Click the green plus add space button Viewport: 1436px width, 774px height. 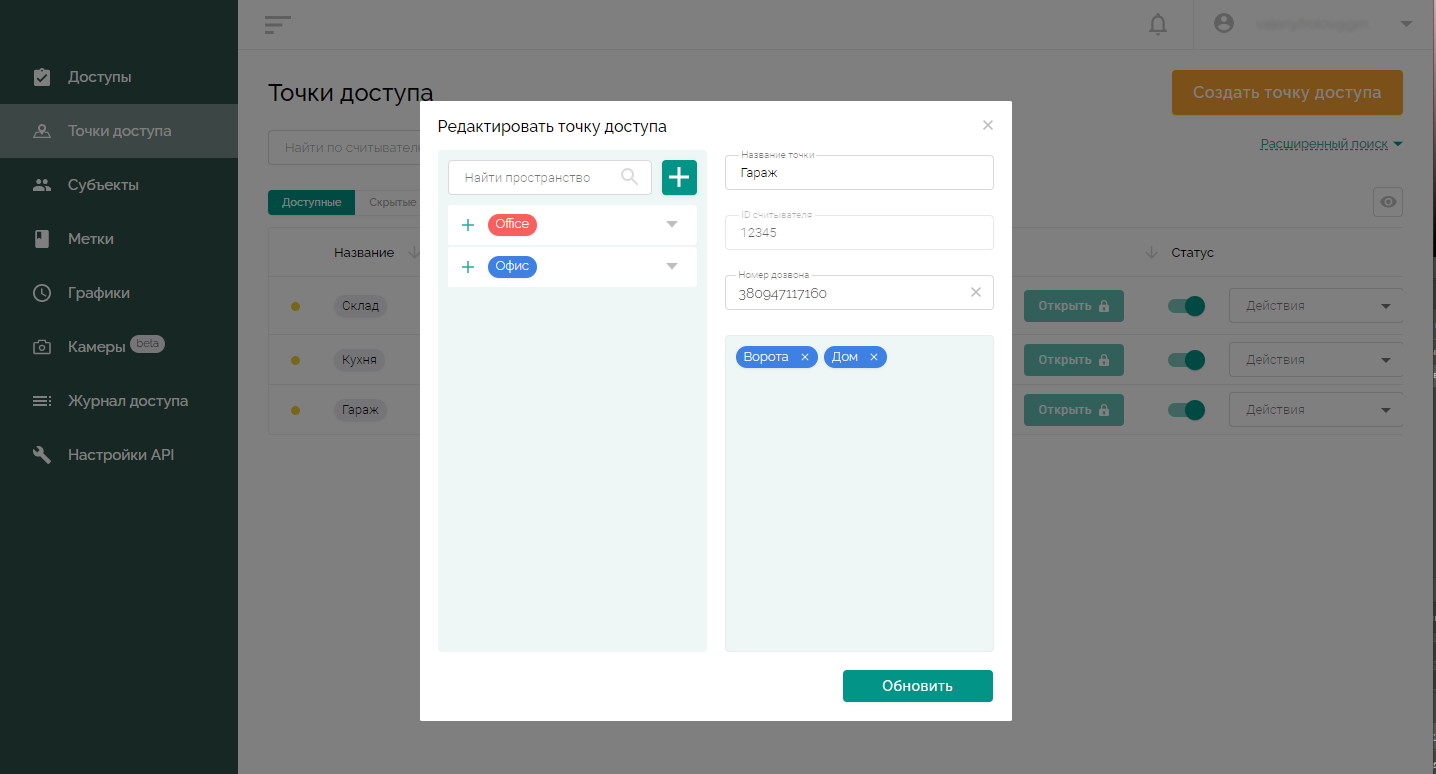pos(679,177)
